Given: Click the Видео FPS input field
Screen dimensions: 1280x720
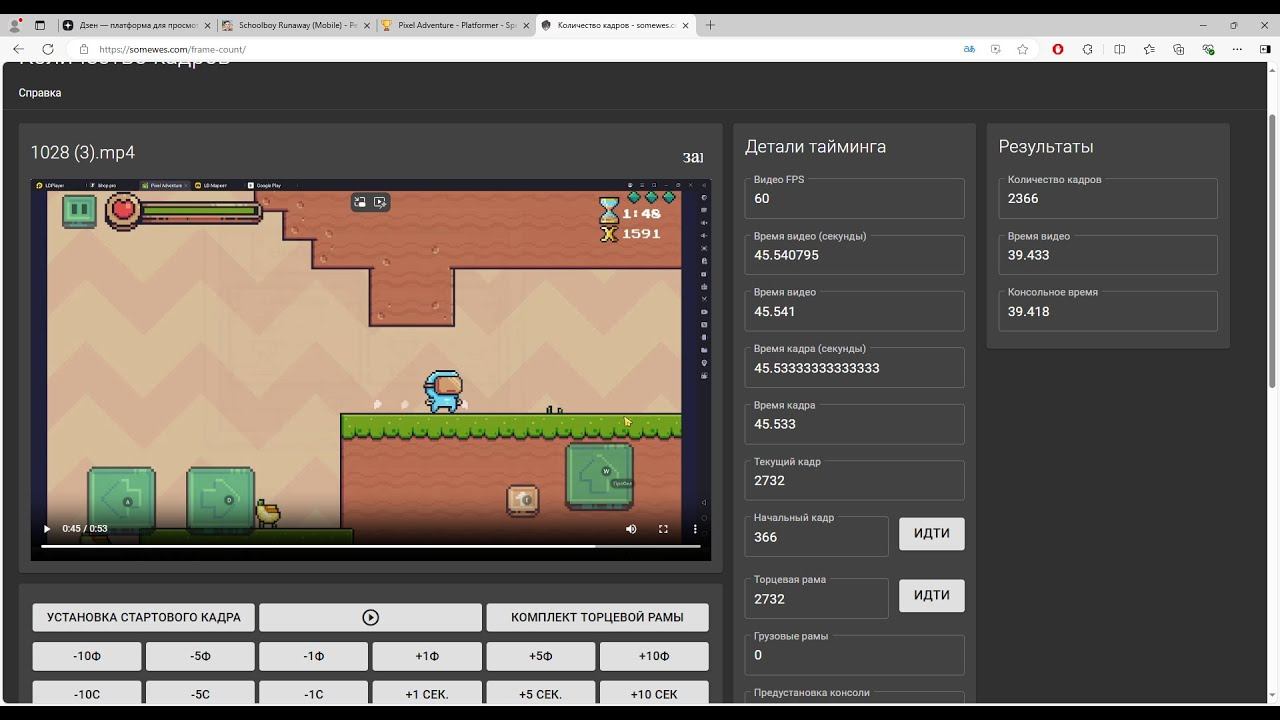Looking at the screenshot, I should [x=854, y=198].
